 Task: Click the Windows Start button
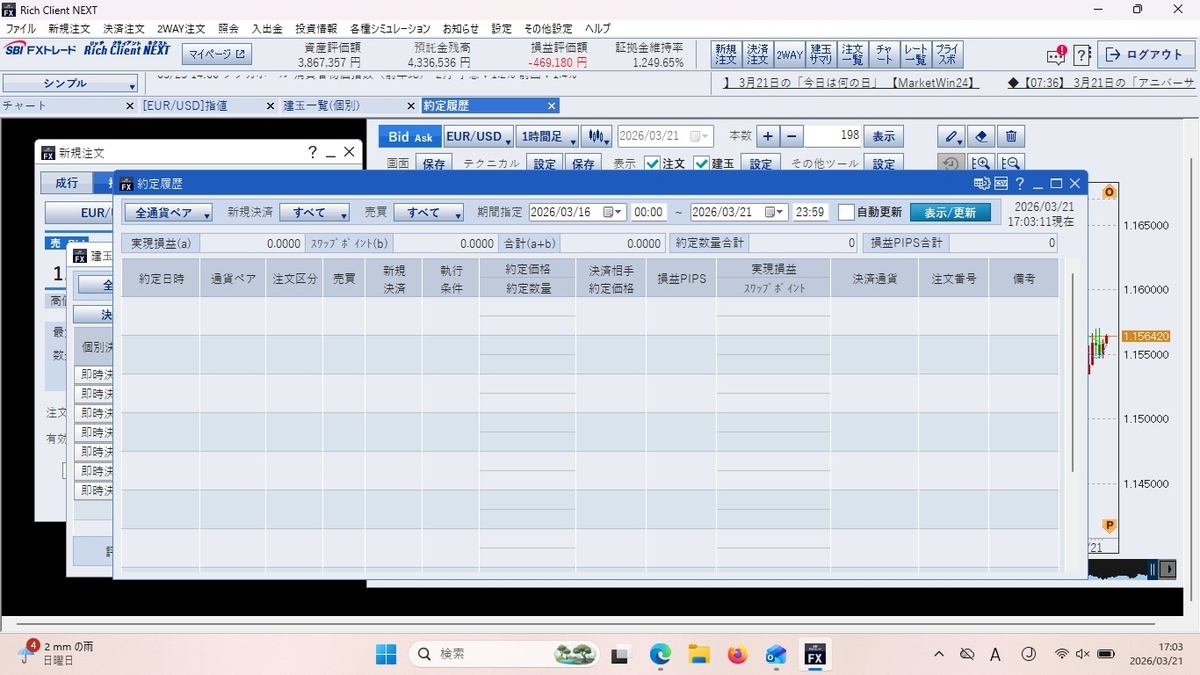(x=386, y=654)
